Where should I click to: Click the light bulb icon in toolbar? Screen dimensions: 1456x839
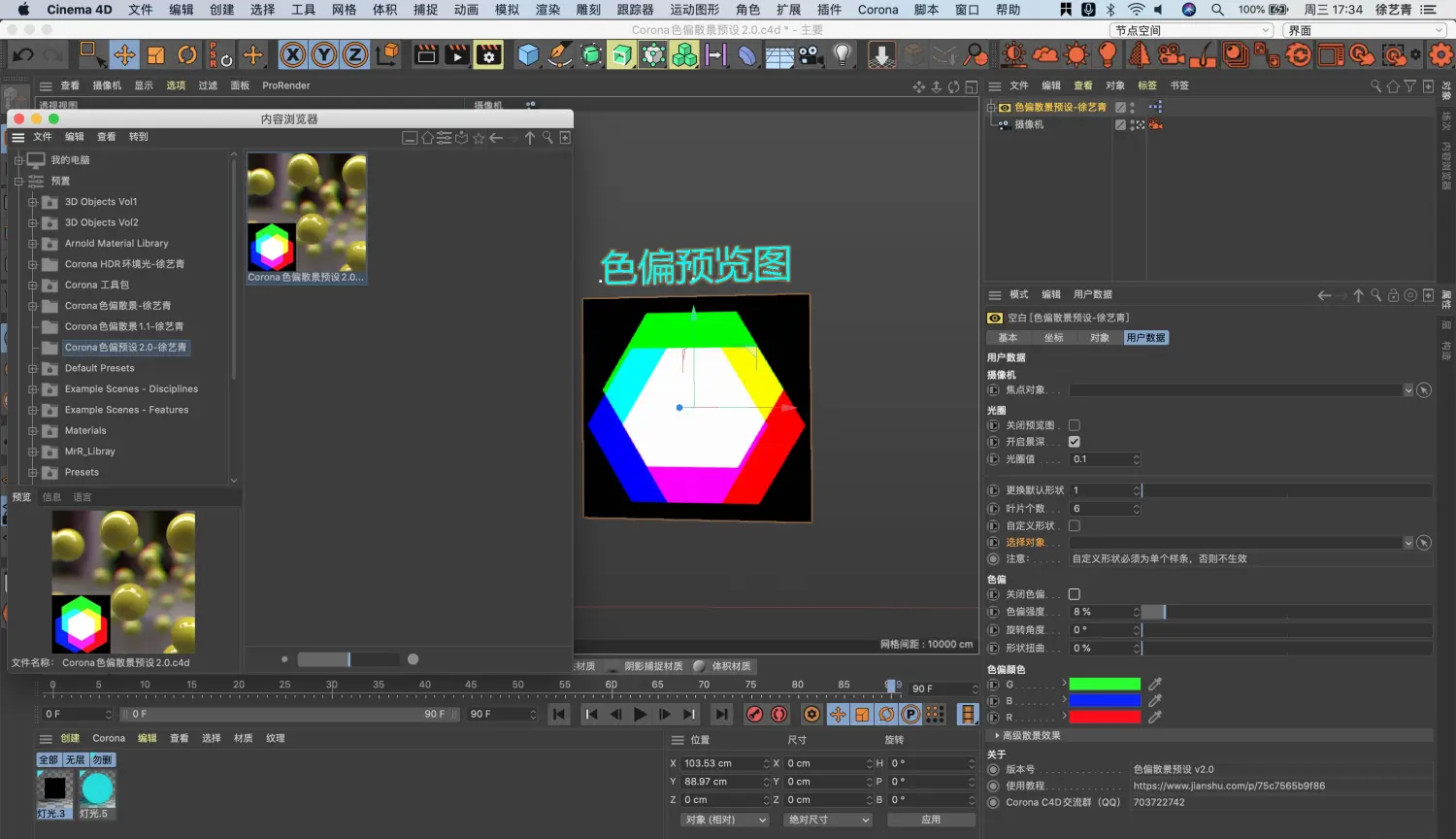(x=843, y=55)
